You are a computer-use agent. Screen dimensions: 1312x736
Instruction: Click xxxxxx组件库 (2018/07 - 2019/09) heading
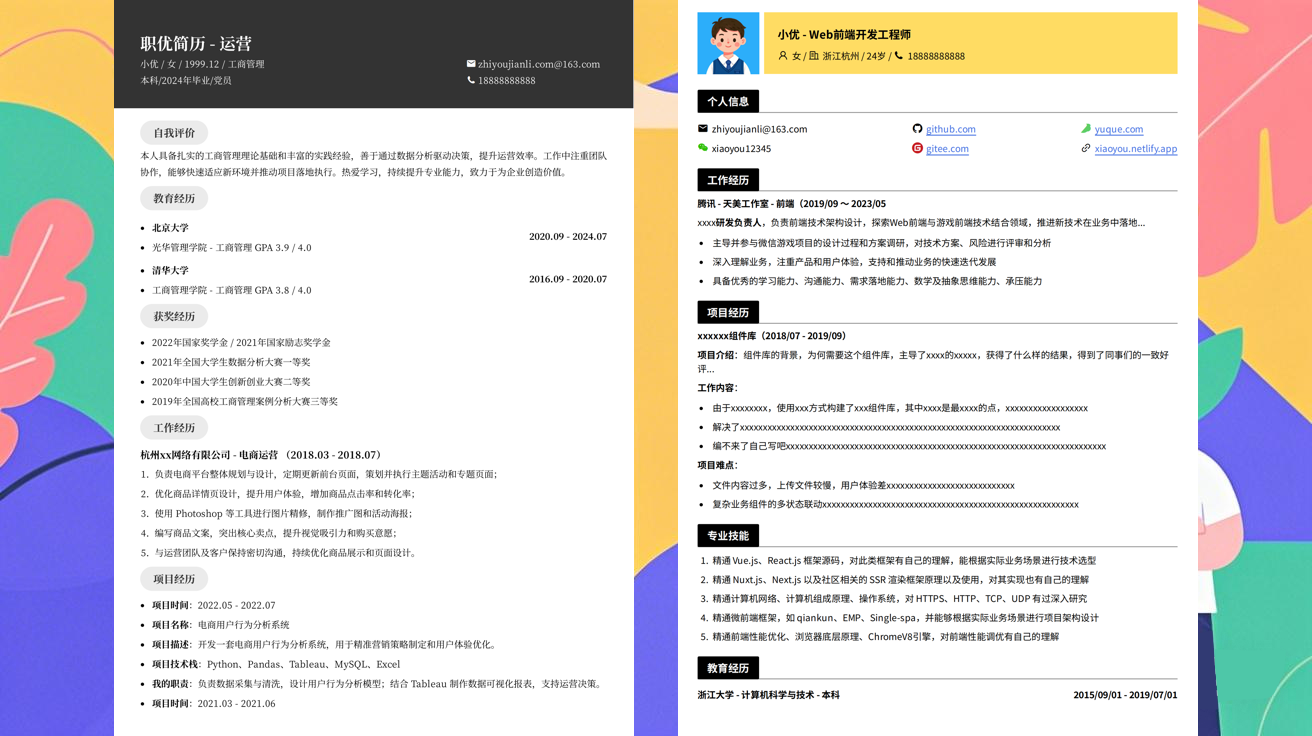pos(772,336)
